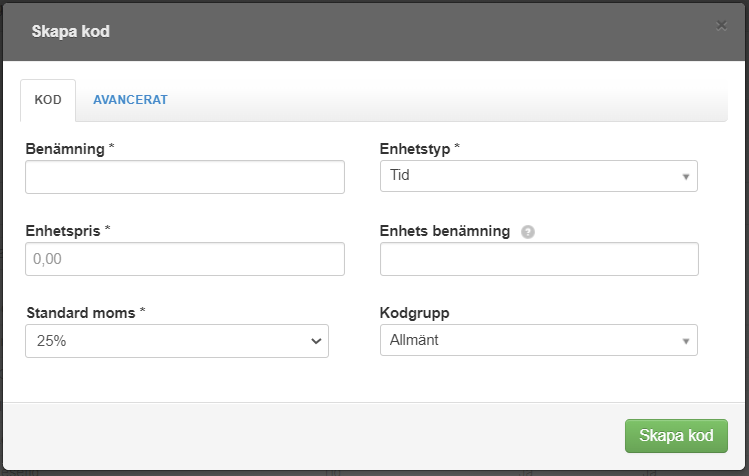749x476 pixels.
Task: Click the Skapa kod dialog title
Action: 71,31
